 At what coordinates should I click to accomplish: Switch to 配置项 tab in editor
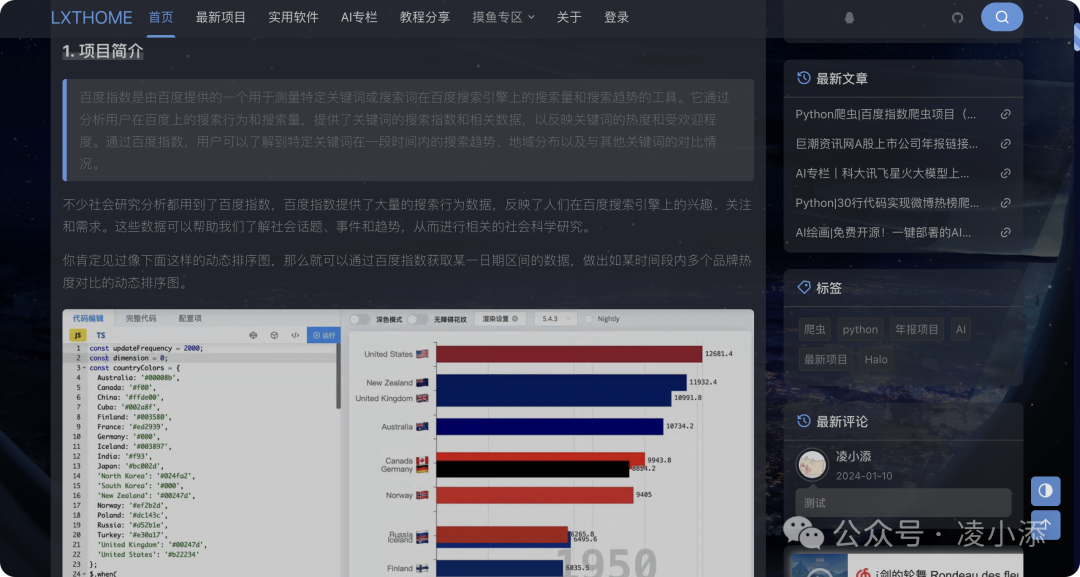tap(190, 319)
